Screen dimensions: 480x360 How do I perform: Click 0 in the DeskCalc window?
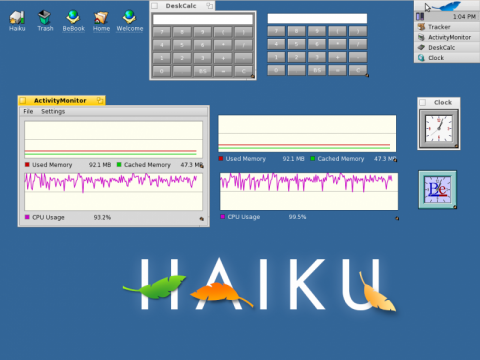tap(161, 71)
